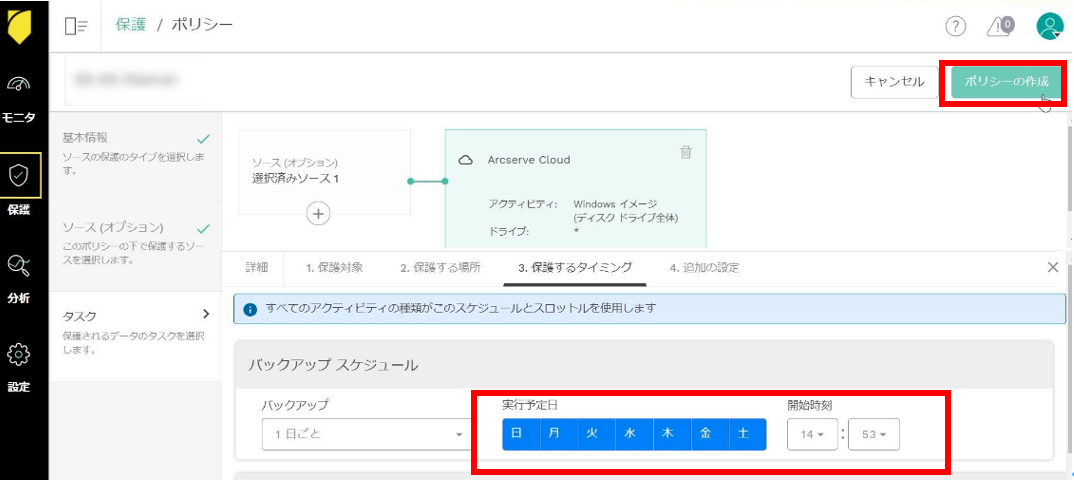This screenshot has height=488, width=1074.
Task: Switch to the 4. 追加の設定 tab
Action: point(704,268)
